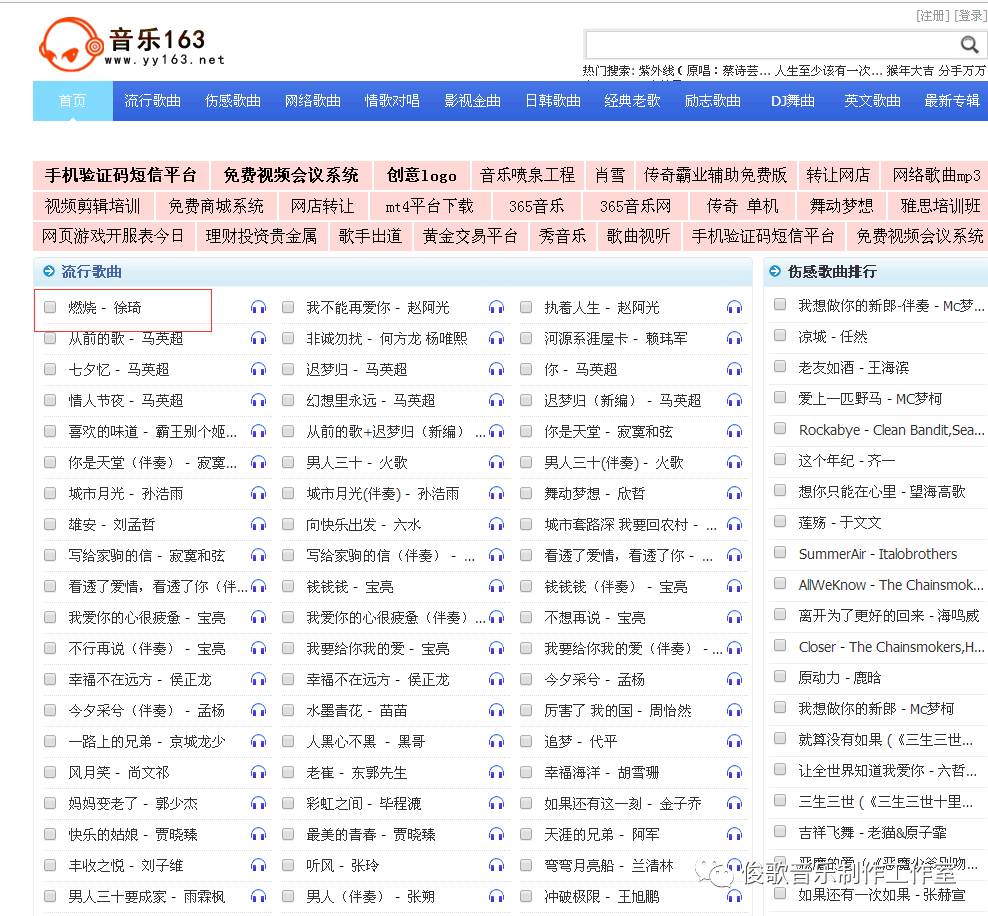
Task: Open the 手机验证码短信平台 ad link in first row
Action: tap(121, 175)
